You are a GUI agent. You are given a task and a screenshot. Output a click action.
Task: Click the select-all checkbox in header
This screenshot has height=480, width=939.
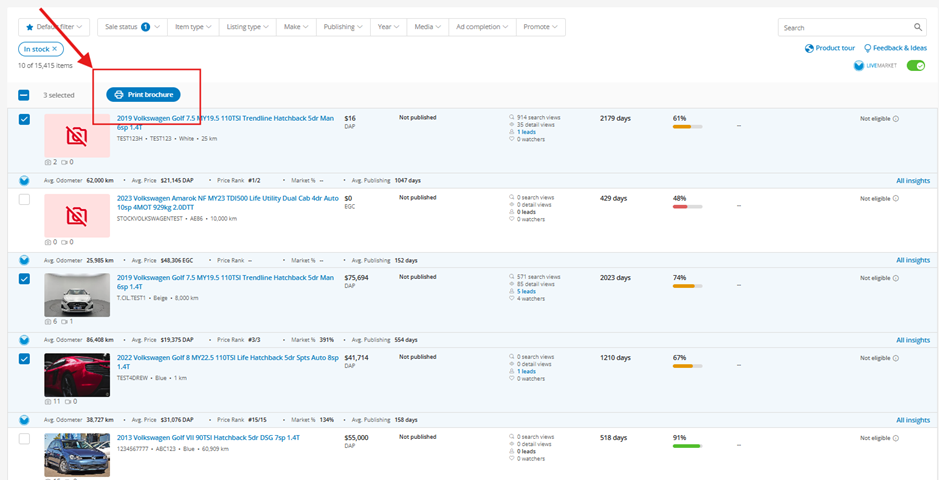(24, 95)
